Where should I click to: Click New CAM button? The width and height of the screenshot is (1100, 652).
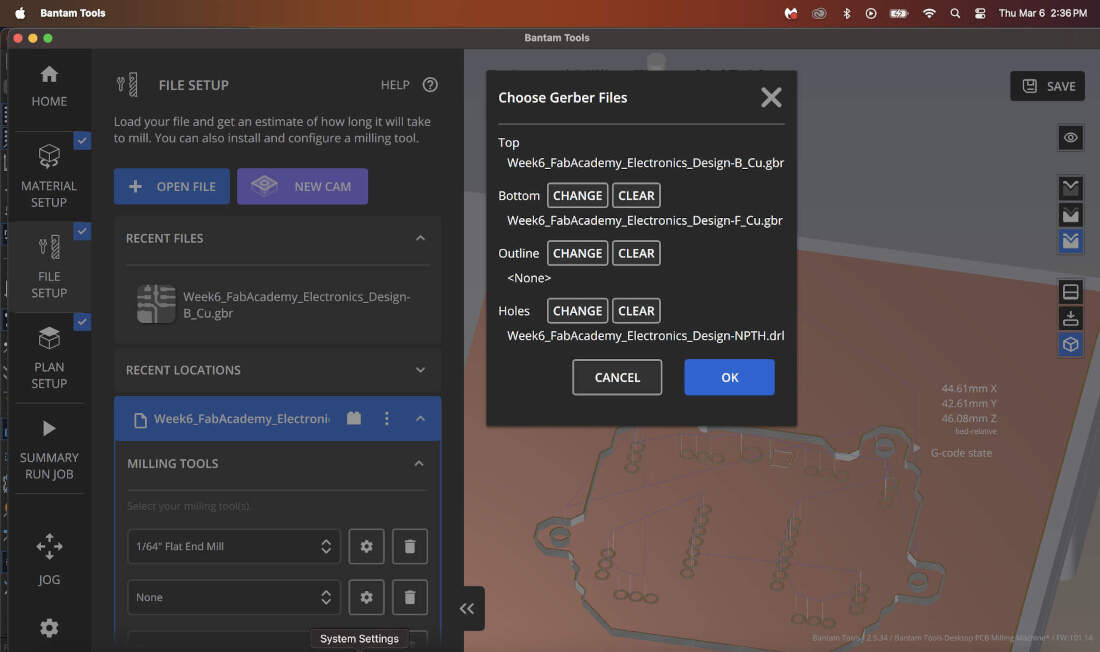pyautogui.click(x=302, y=187)
